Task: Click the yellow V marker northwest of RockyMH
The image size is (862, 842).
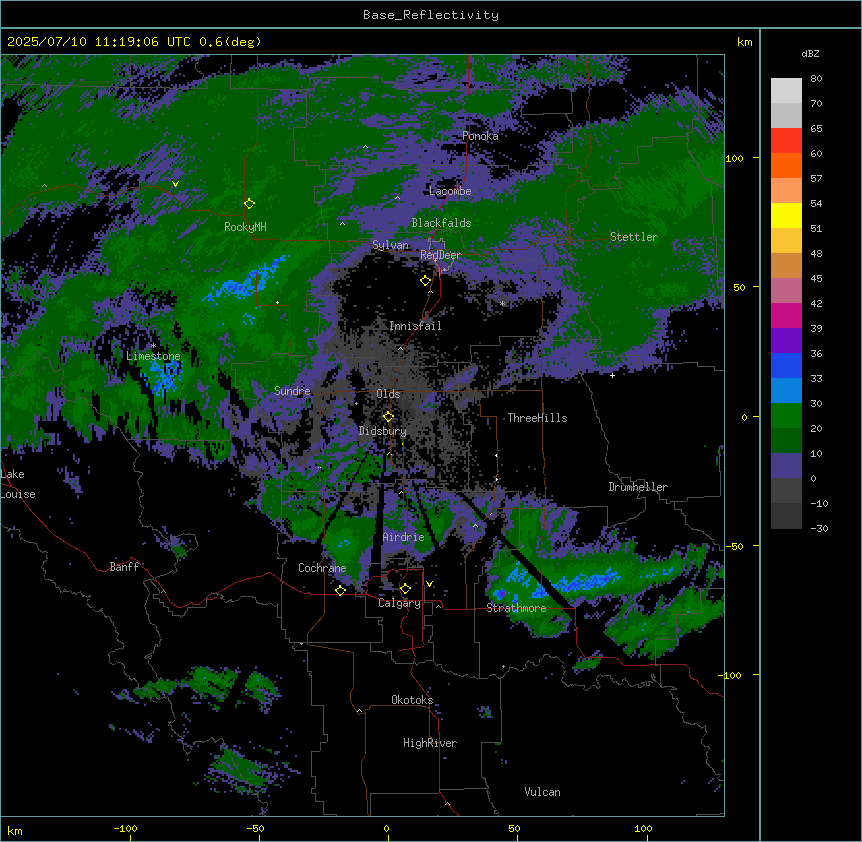Action: (175, 184)
